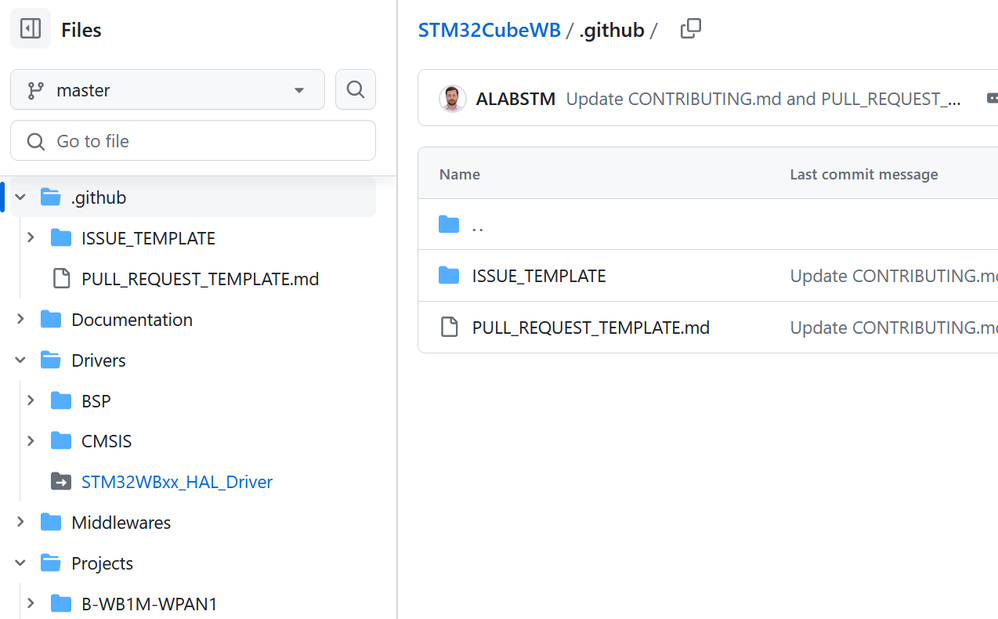Screen dimensions: 998x619
Task: Collapse the Drivers folder chevron
Action: point(21,360)
